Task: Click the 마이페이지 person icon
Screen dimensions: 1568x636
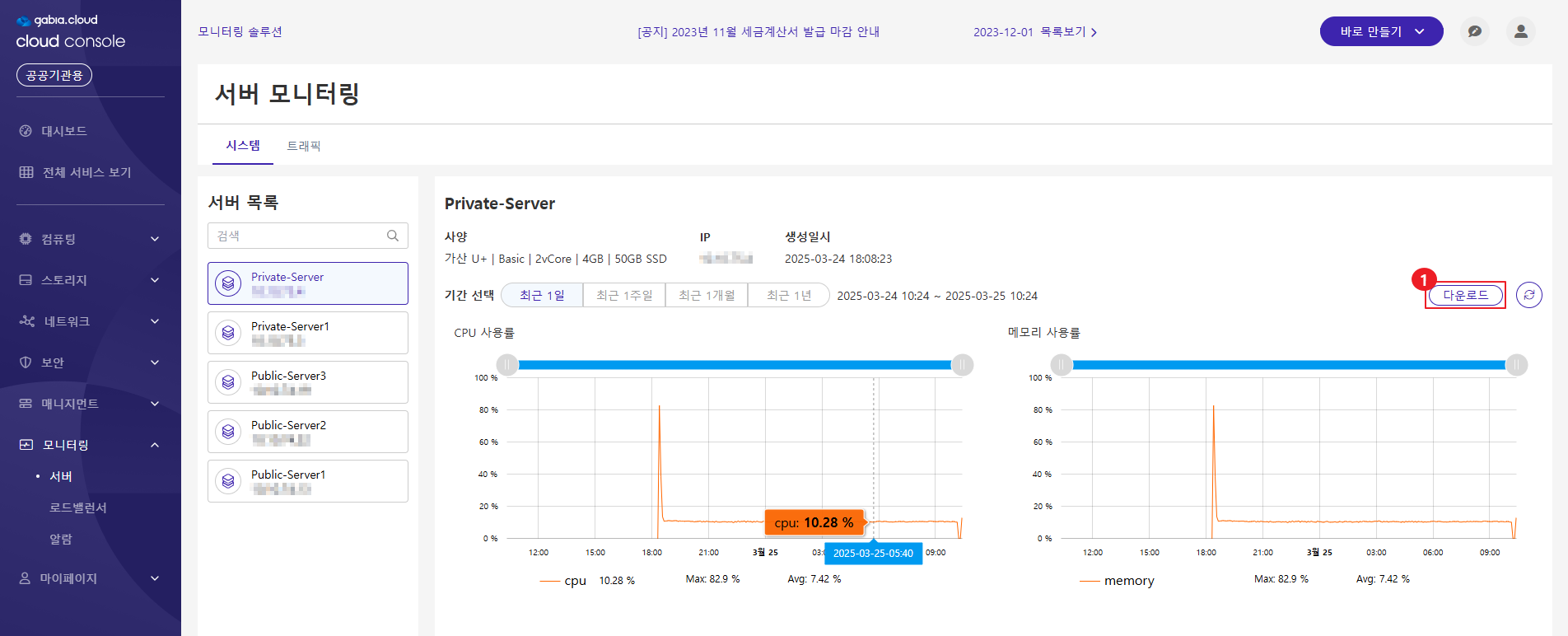Action: [25, 578]
